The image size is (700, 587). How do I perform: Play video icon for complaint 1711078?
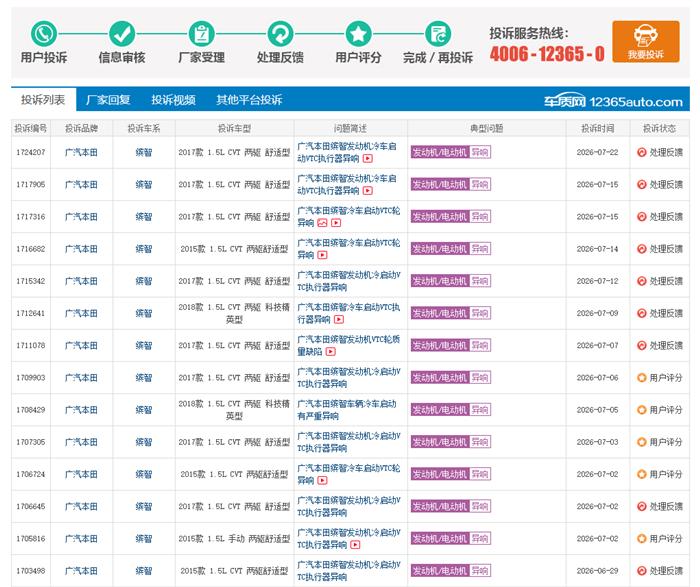click(x=330, y=352)
